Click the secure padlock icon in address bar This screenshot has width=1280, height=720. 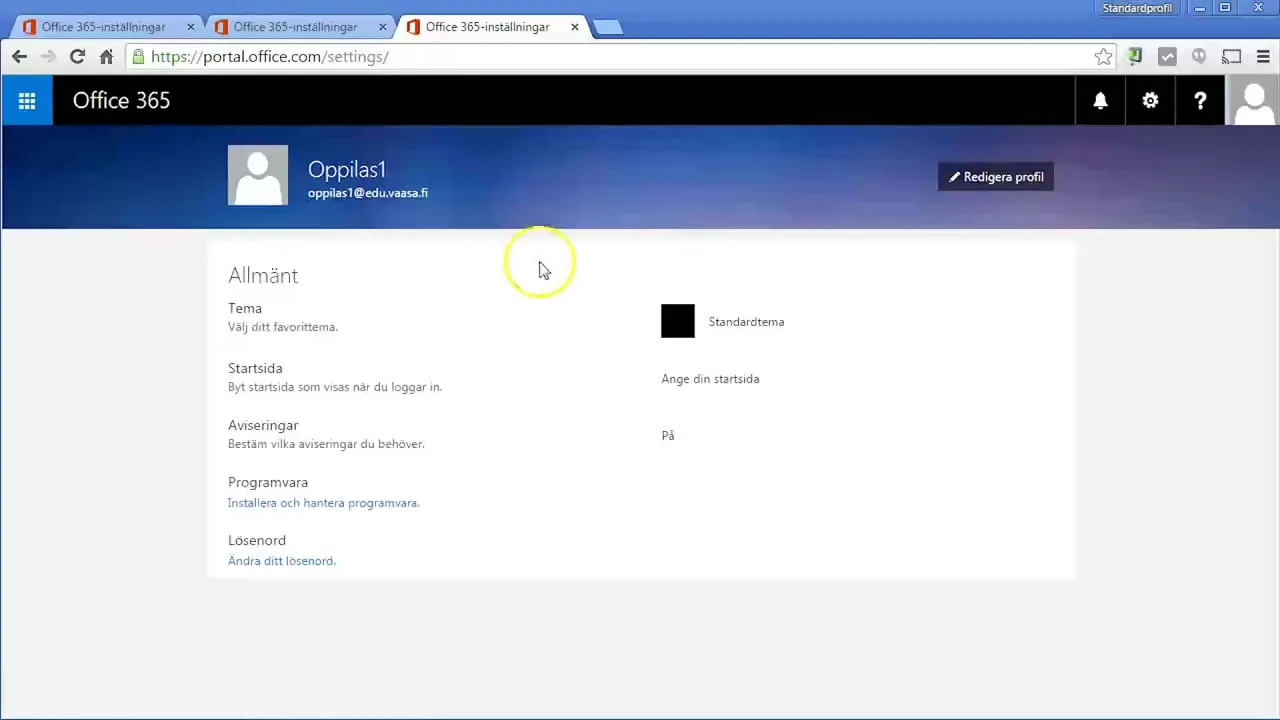[138, 57]
